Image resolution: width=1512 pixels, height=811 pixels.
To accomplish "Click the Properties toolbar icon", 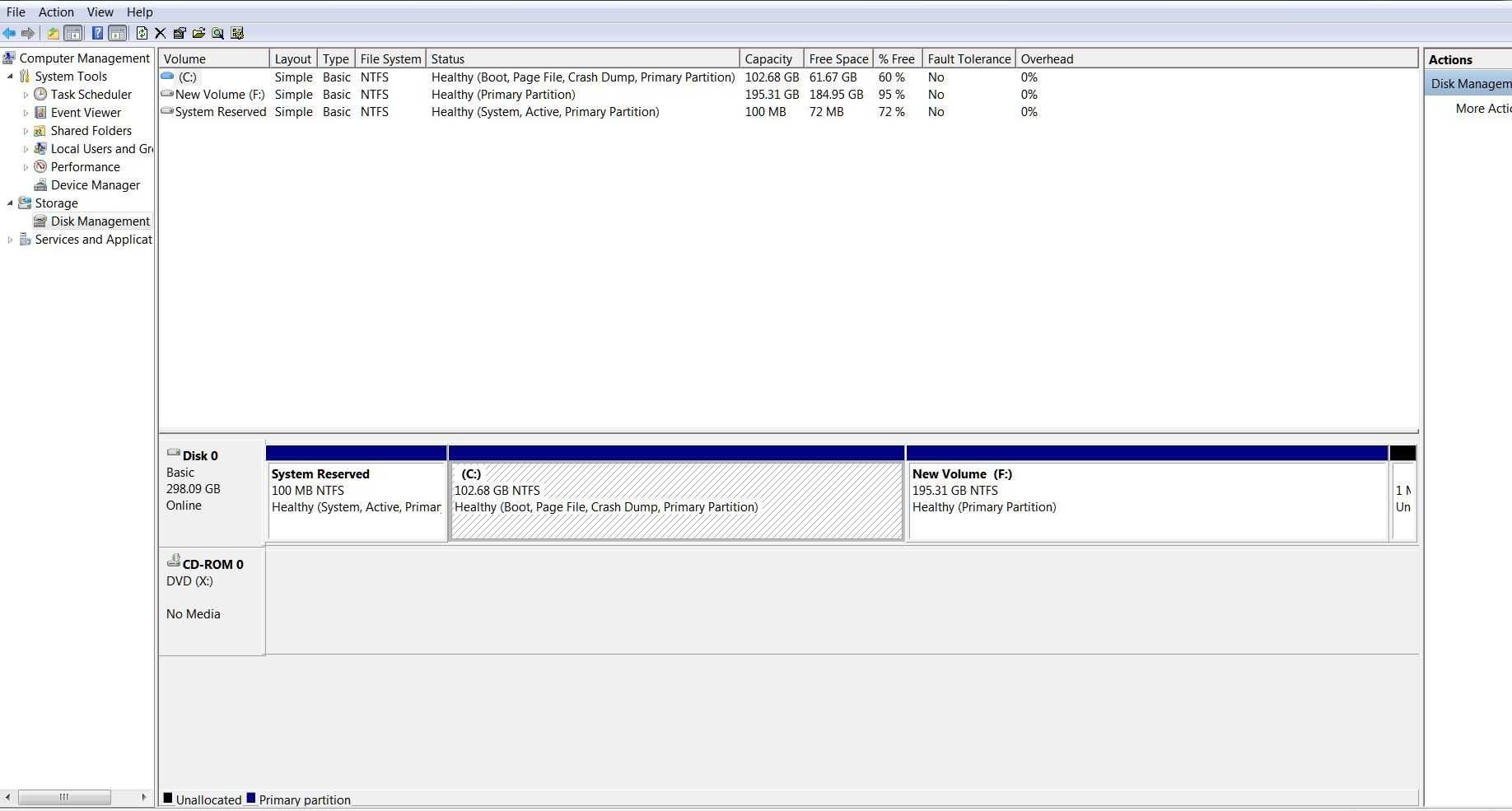I will click(x=180, y=33).
